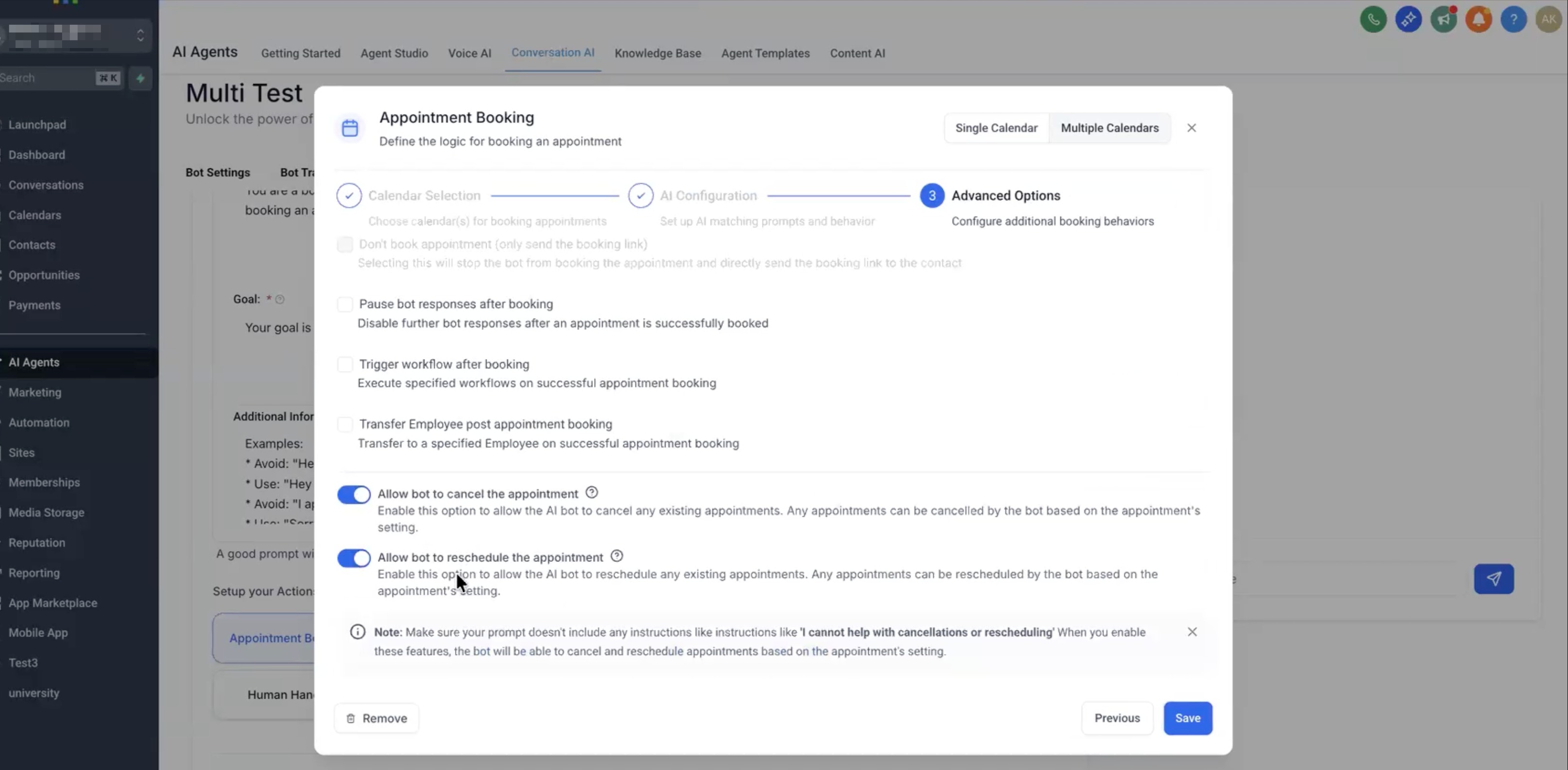The height and width of the screenshot is (770, 1568).
Task: Expand the account switcher dropdown
Action: click(x=140, y=35)
